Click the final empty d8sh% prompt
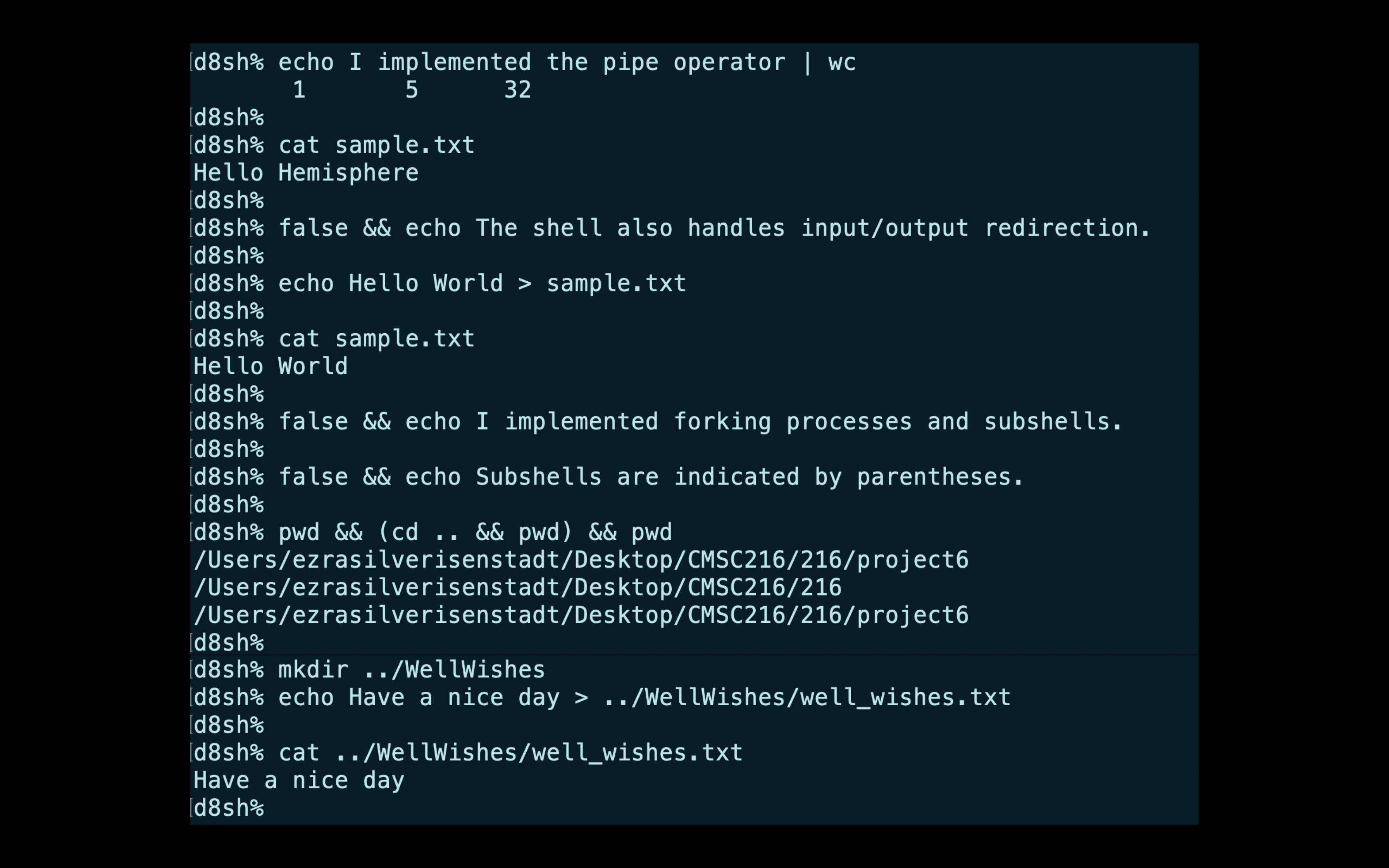1389x868 pixels. pos(228,808)
